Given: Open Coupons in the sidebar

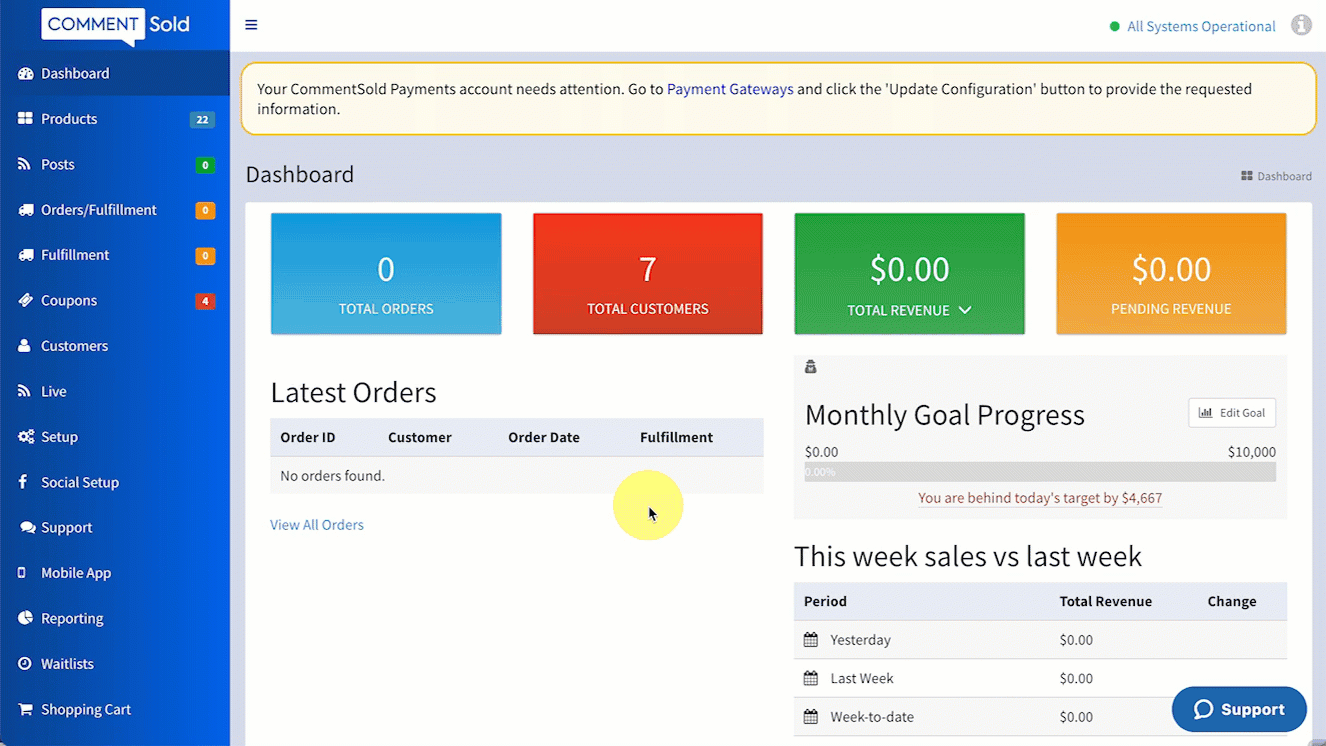Looking at the screenshot, I should 69,301.
